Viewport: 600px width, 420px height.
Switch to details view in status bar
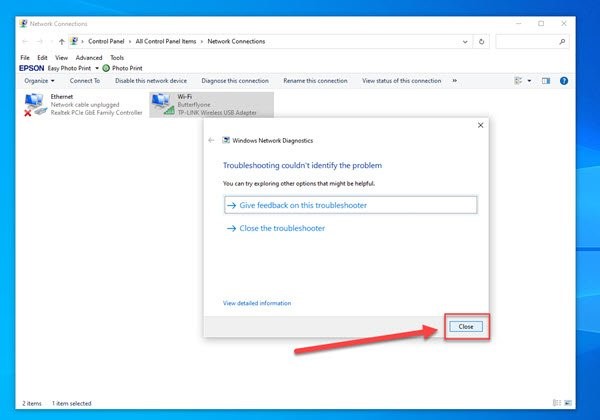(557, 403)
